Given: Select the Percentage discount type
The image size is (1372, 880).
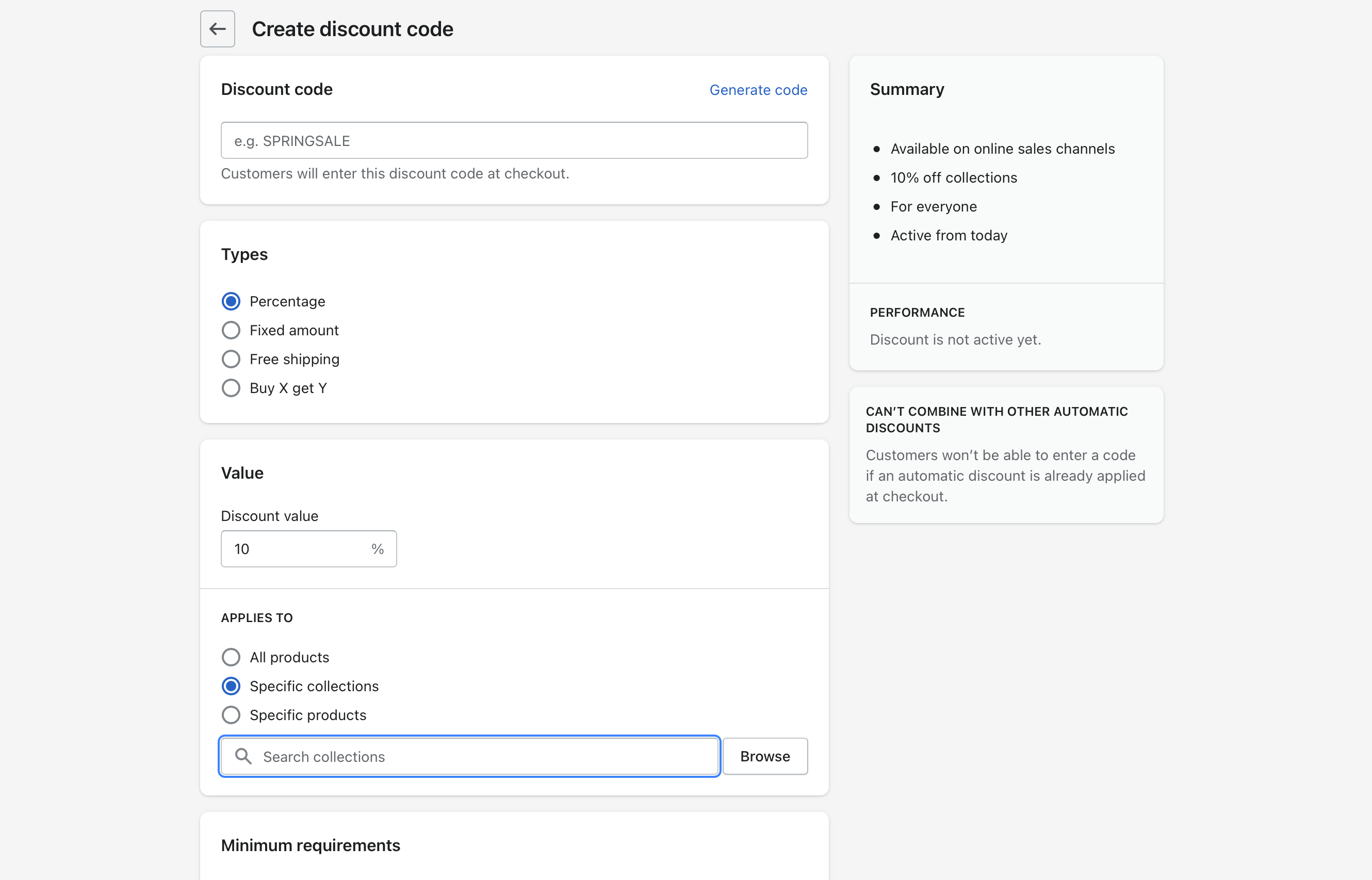Looking at the screenshot, I should pos(231,301).
